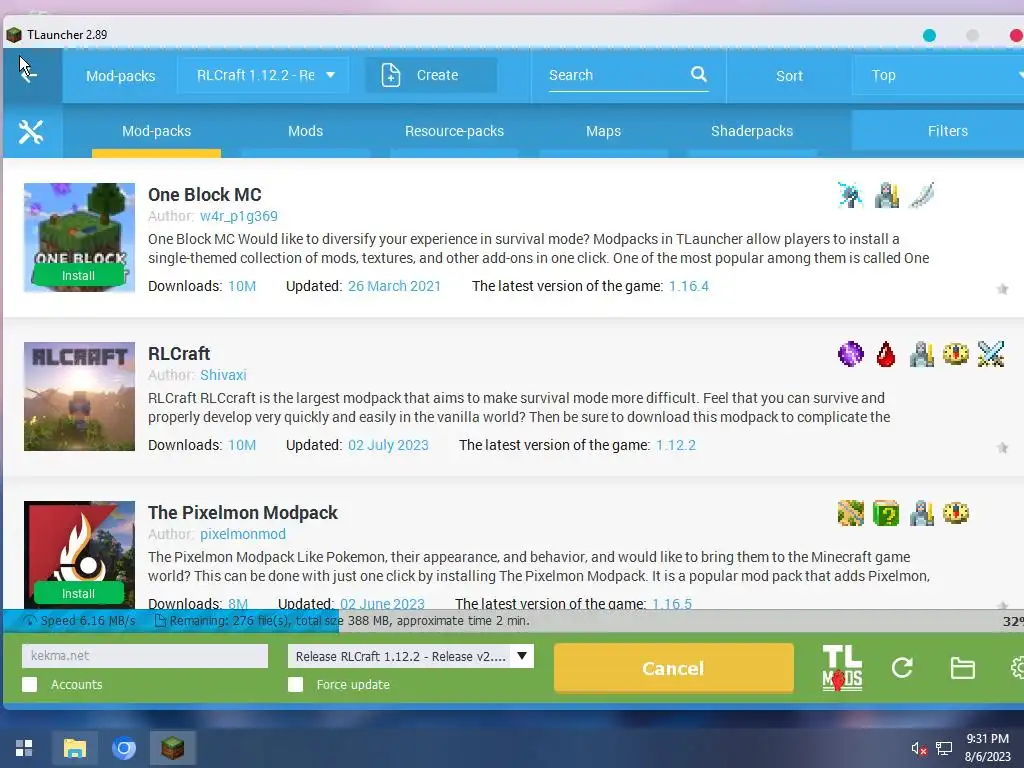Click the Mod-packs label in top bar
The image size is (1024, 768).
121,76
